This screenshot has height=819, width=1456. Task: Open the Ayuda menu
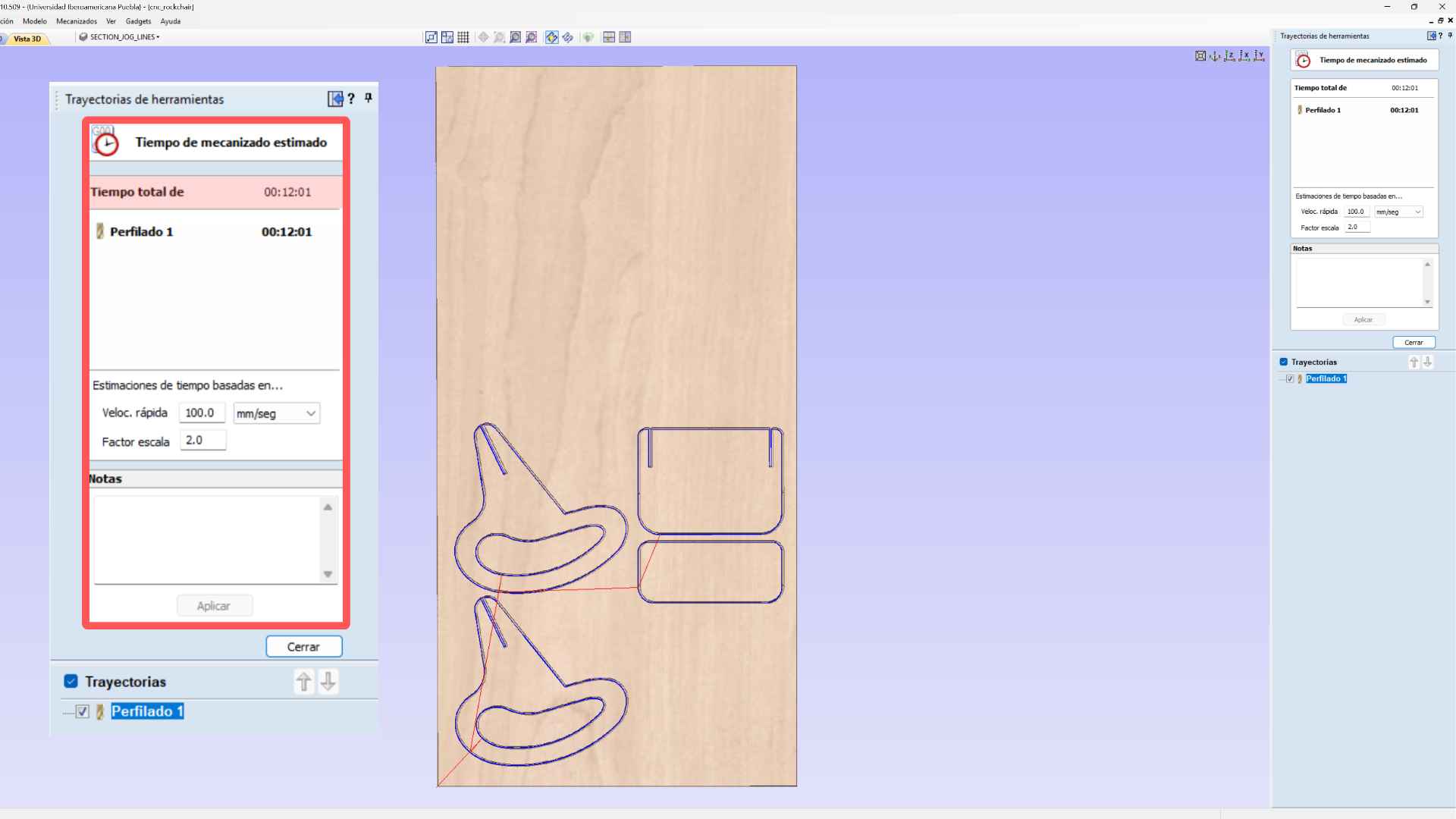point(171,21)
